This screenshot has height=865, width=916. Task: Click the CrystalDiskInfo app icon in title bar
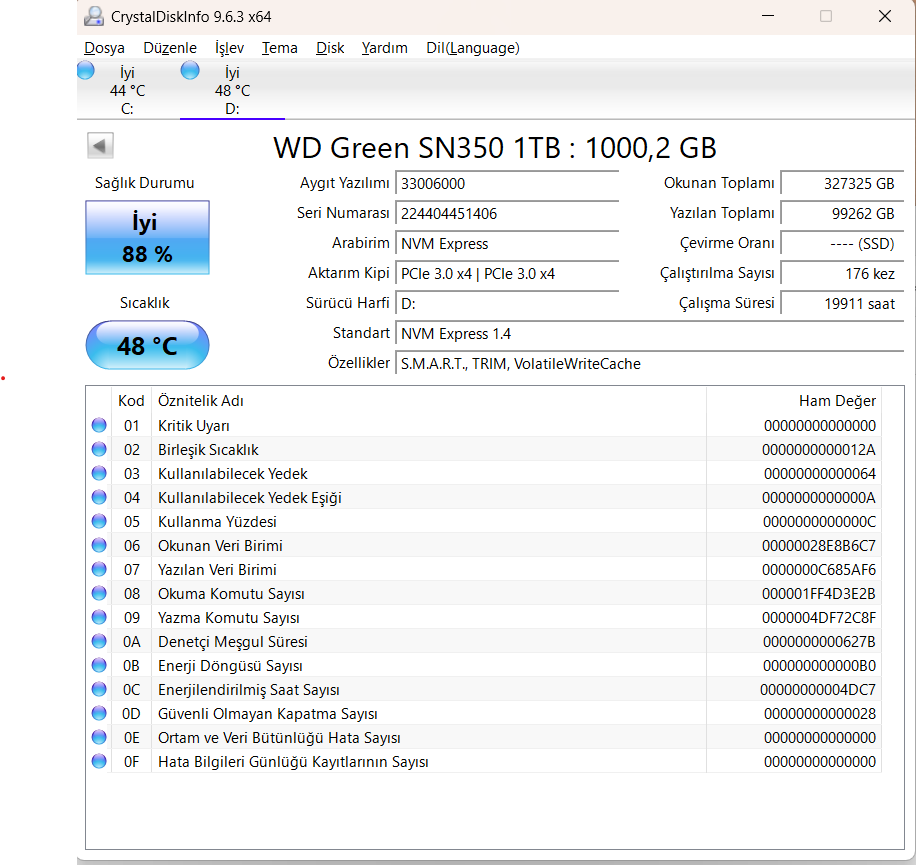point(93,16)
